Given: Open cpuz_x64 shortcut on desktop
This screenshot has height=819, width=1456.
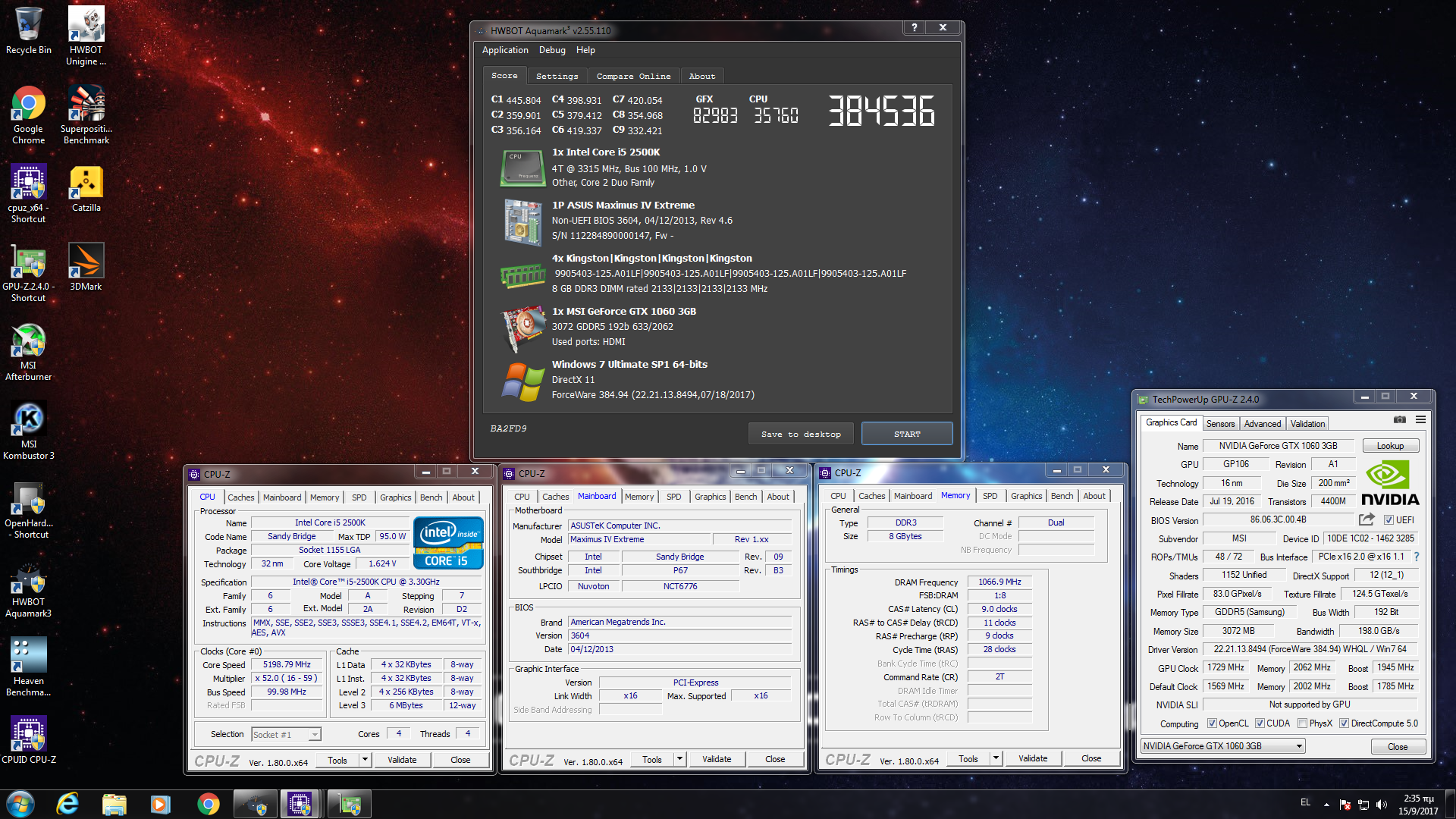Looking at the screenshot, I should coord(28,193).
